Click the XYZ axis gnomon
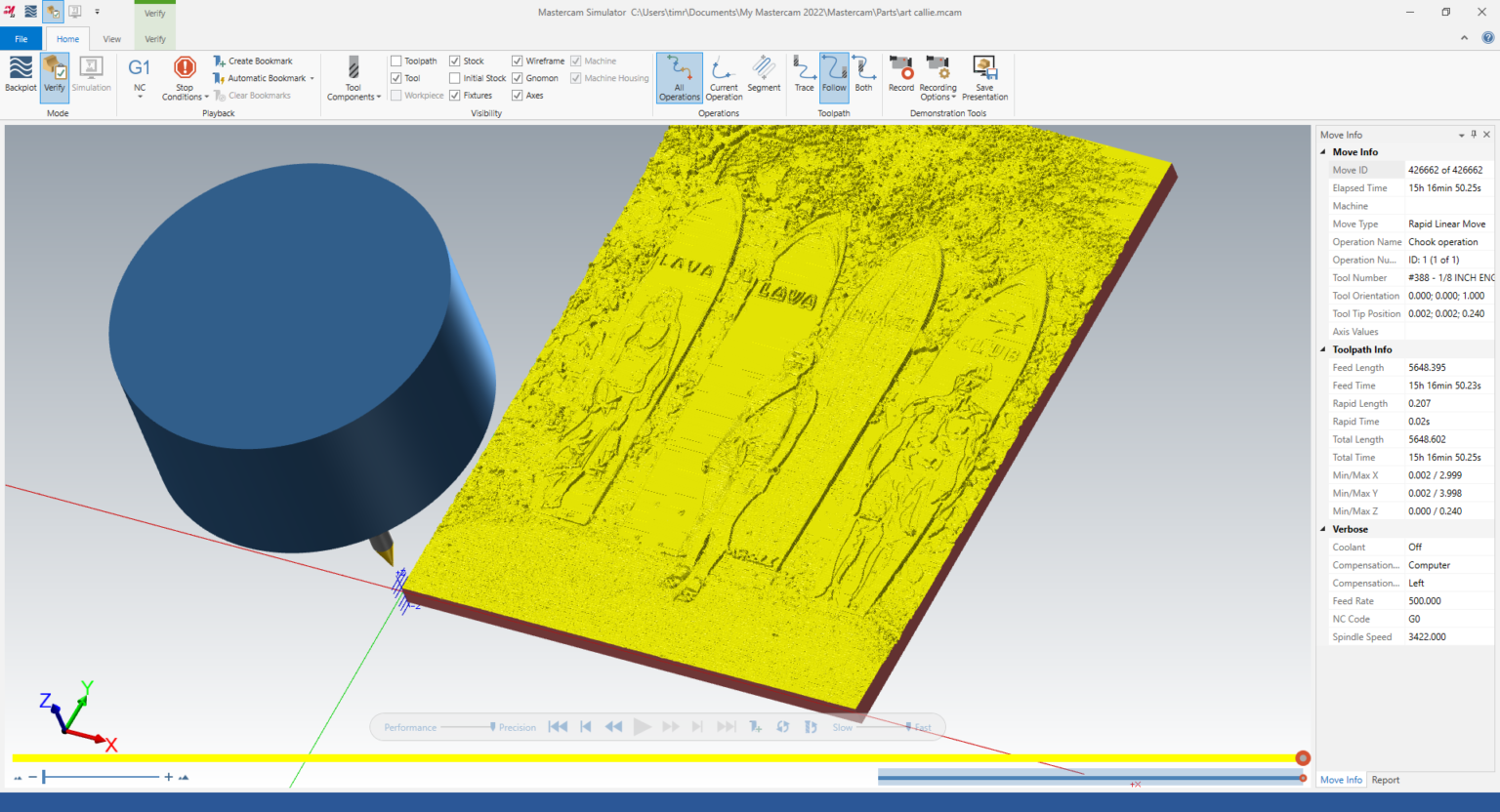The width and height of the screenshot is (1500, 812). pyautogui.click(x=78, y=715)
